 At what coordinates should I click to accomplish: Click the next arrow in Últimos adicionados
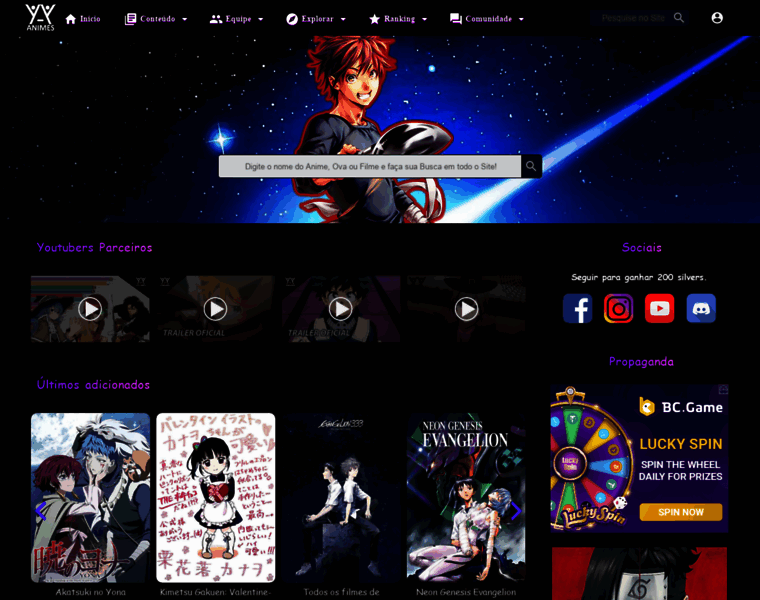click(516, 511)
